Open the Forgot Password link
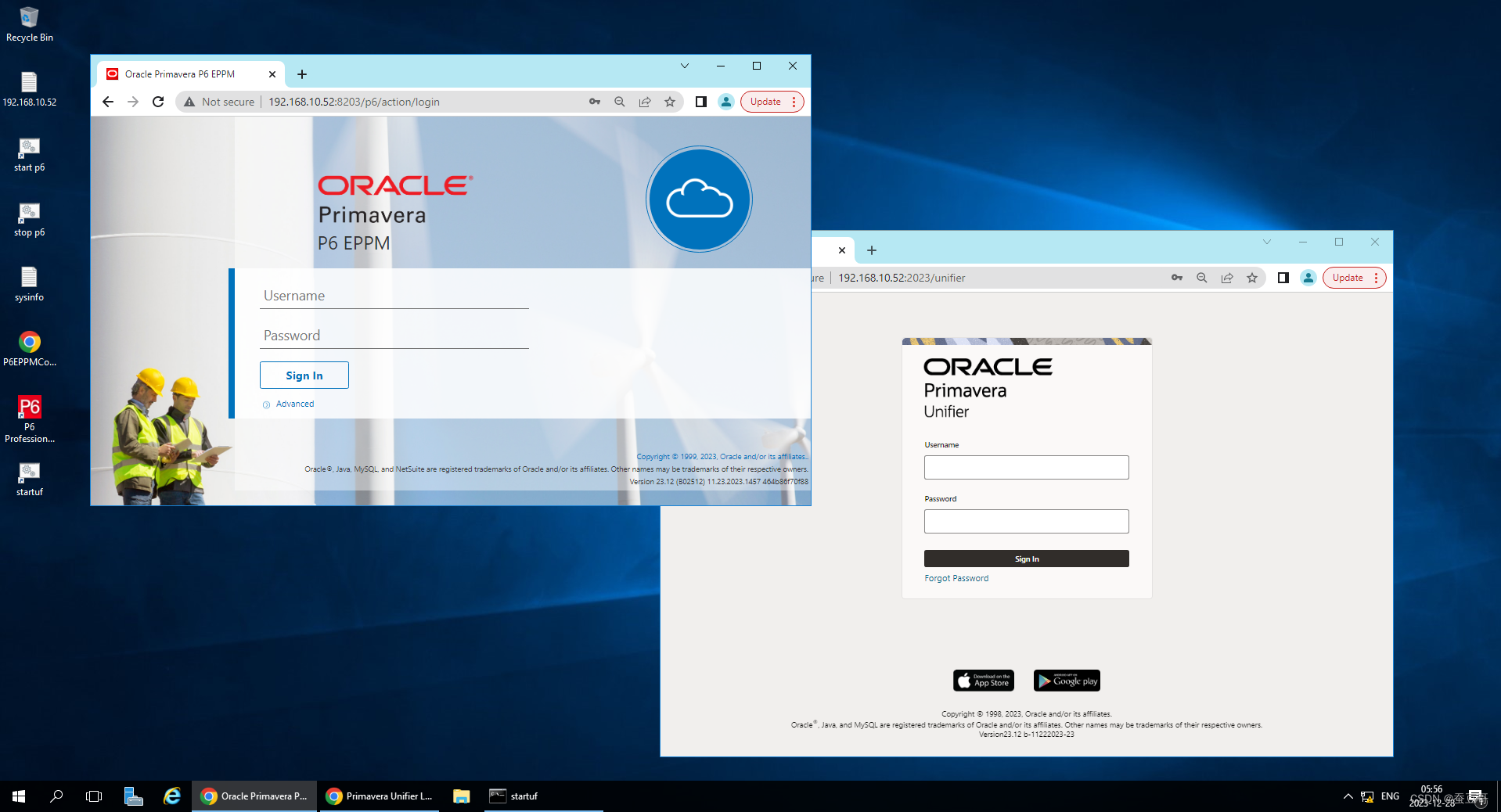The width and height of the screenshot is (1501, 812). (956, 578)
